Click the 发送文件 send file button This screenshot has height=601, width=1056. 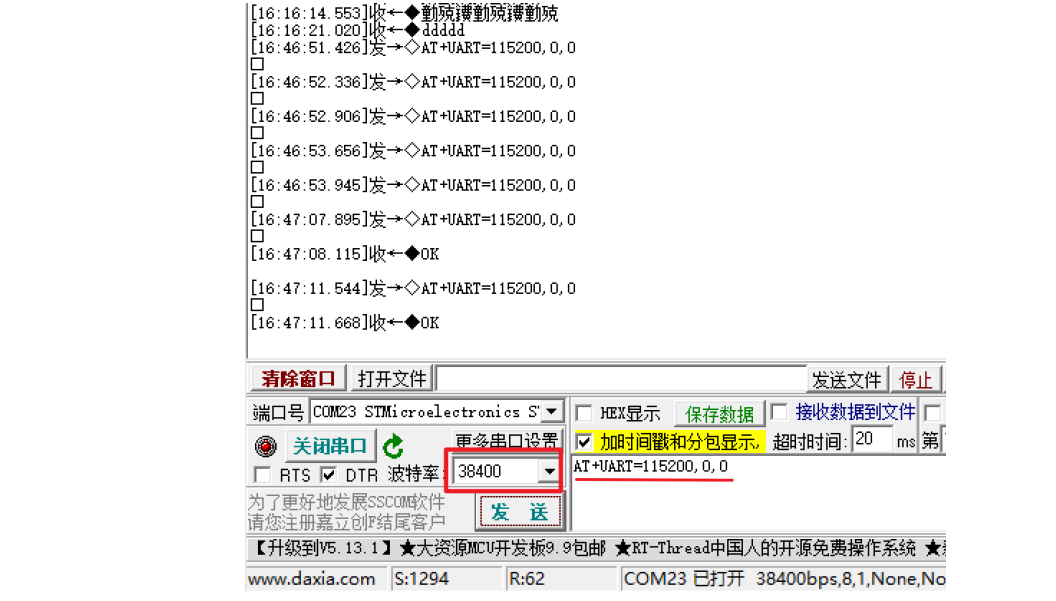pyautogui.click(x=846, y=379)
